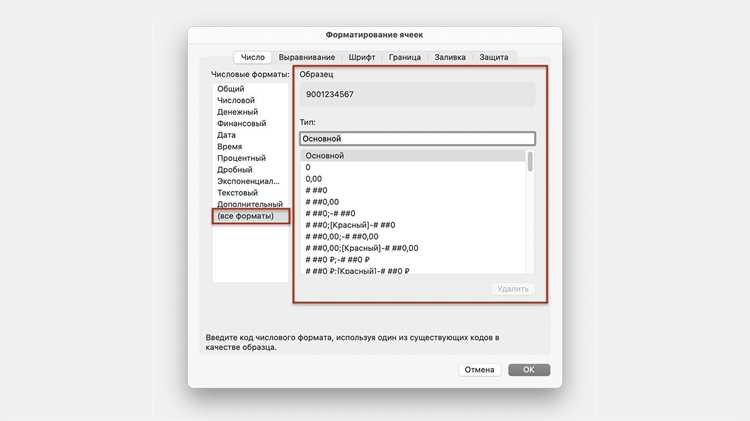Click the Удалить button
This screenshot has height=421, width=750.
513,289
